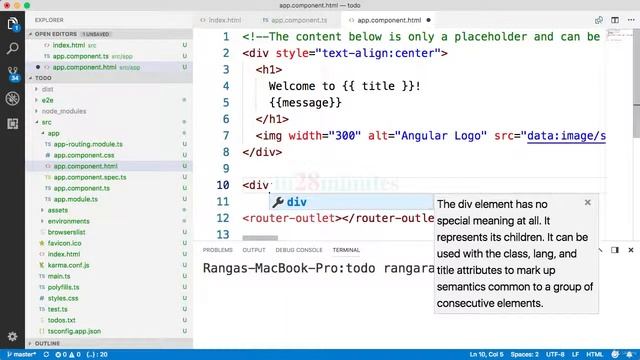Change language mode HTML

[595, 354]
